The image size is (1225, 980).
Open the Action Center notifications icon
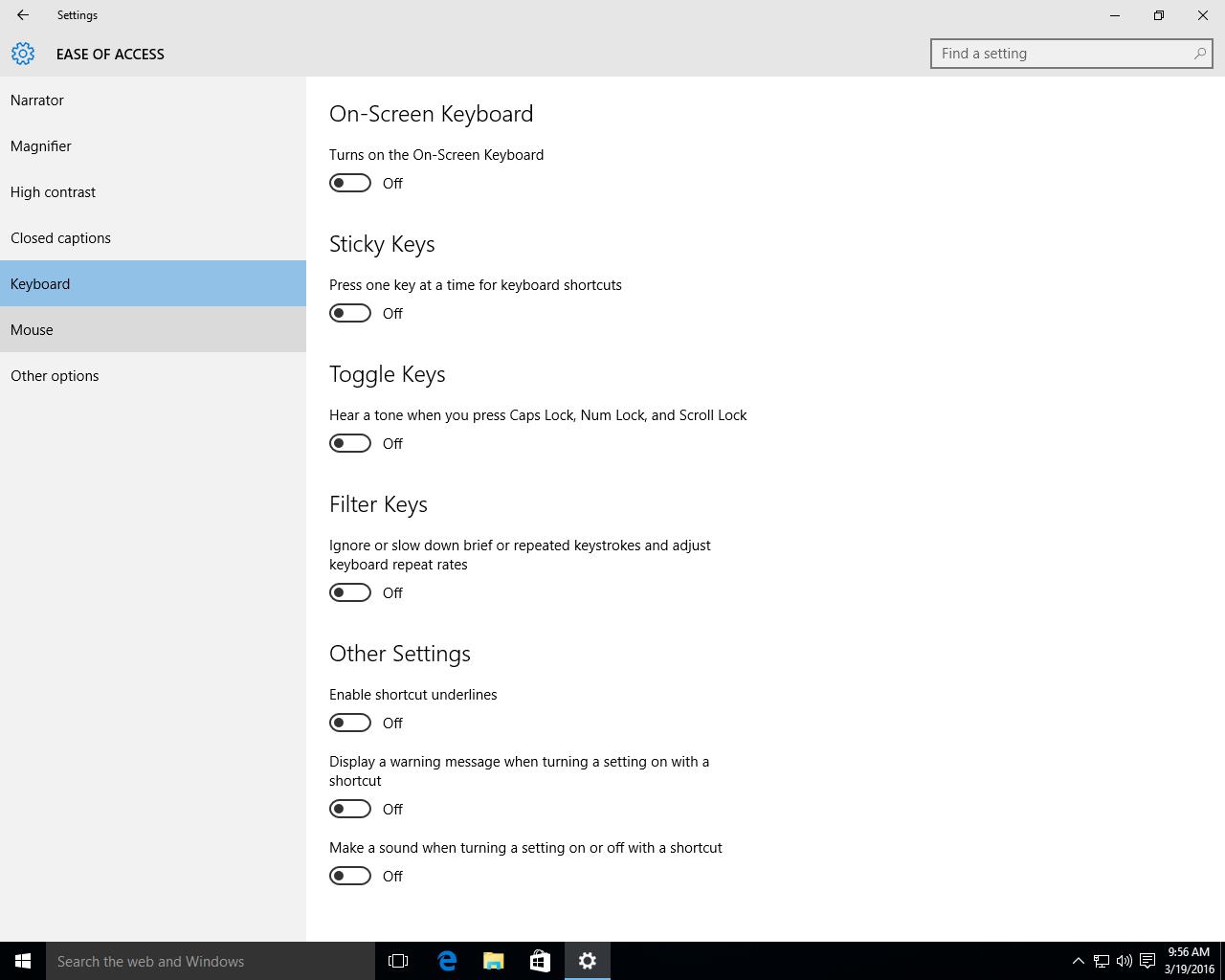tap(1147, 961)
